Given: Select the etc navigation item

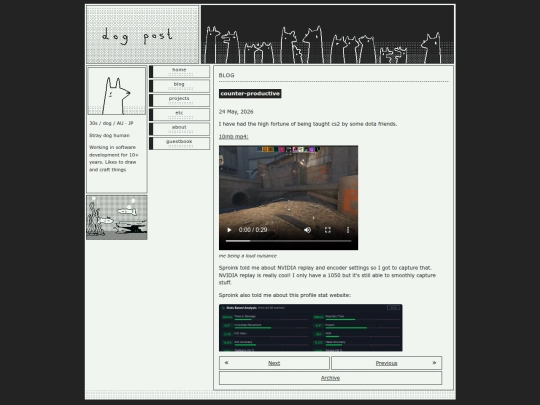Looking at the screenshot, I should tap(179, 115).
